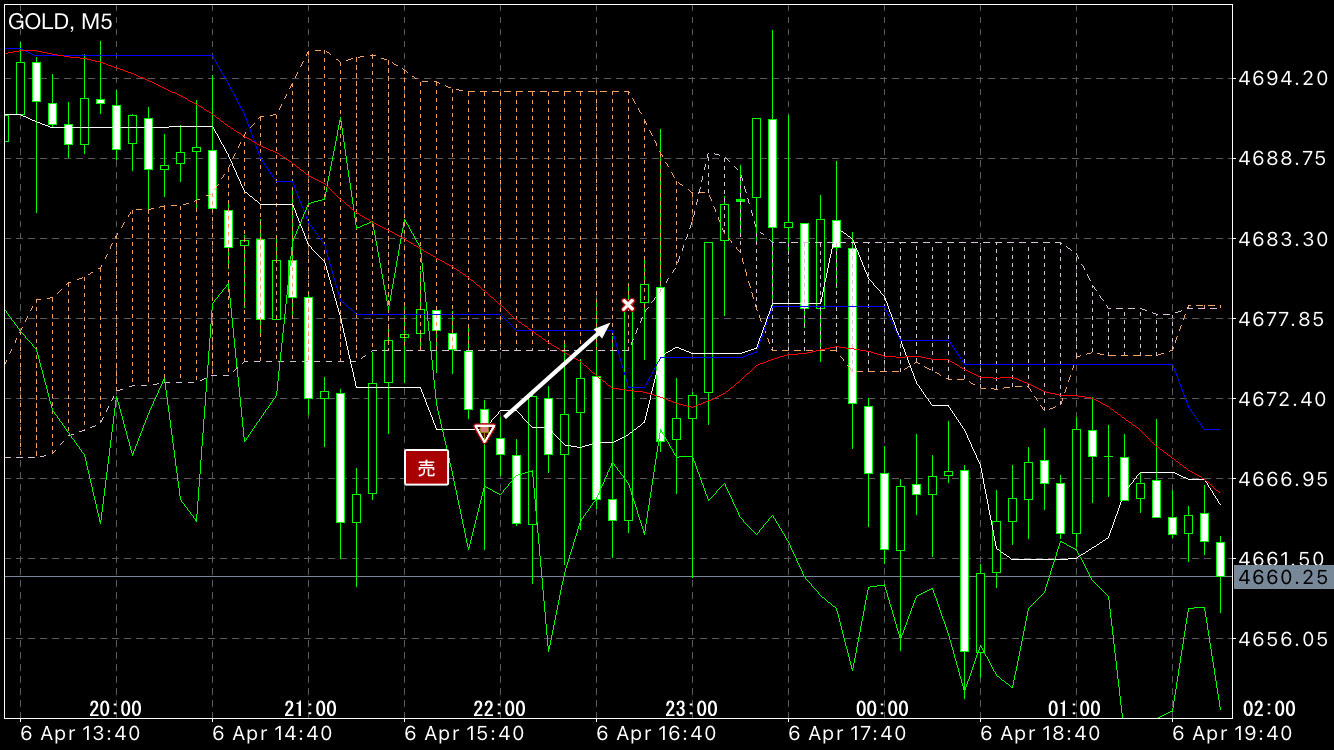
Task: Click the 20:00 time axis label
Action: click(x=115, y=709)
